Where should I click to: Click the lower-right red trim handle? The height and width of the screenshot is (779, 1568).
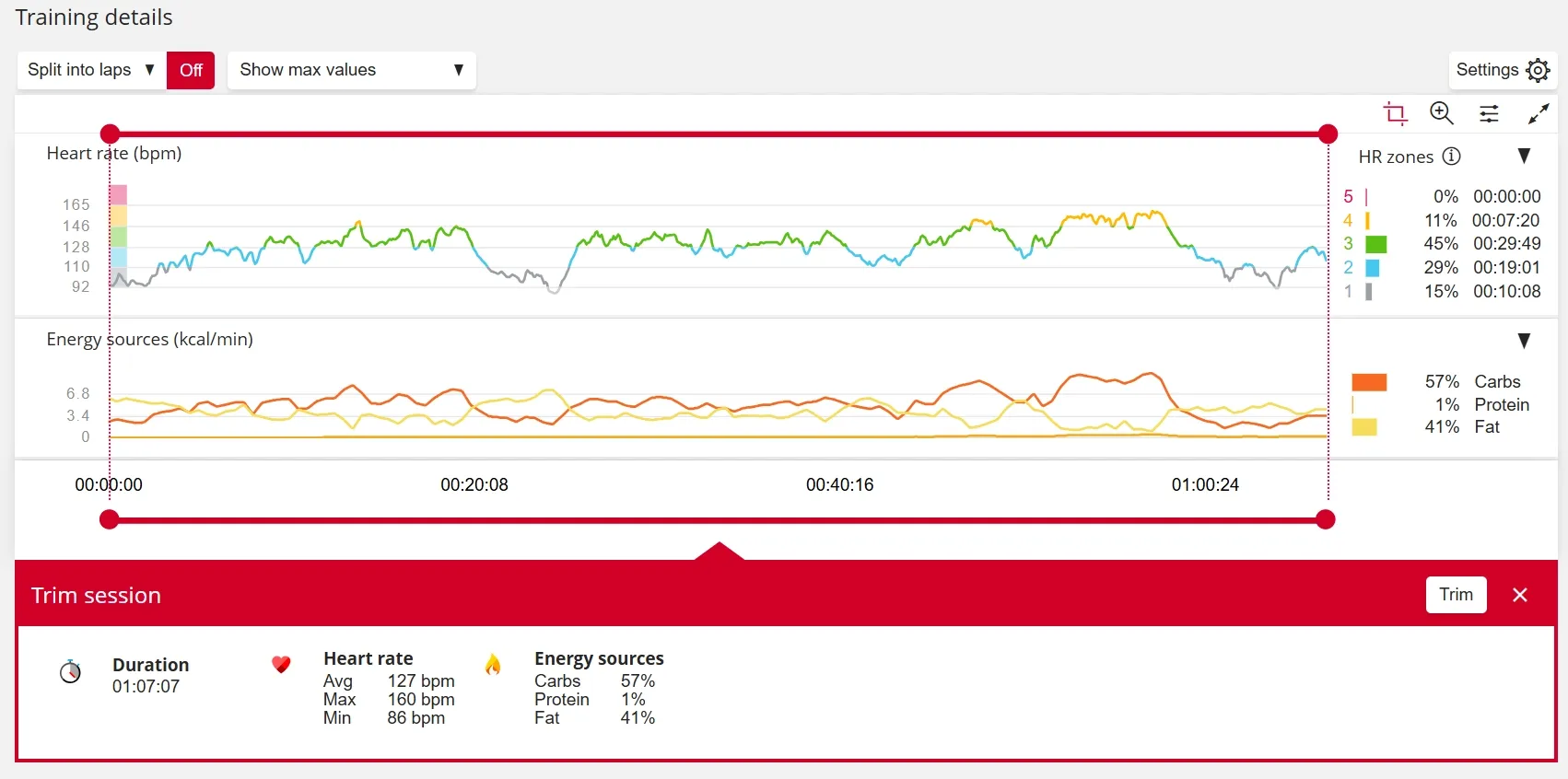1326,520
